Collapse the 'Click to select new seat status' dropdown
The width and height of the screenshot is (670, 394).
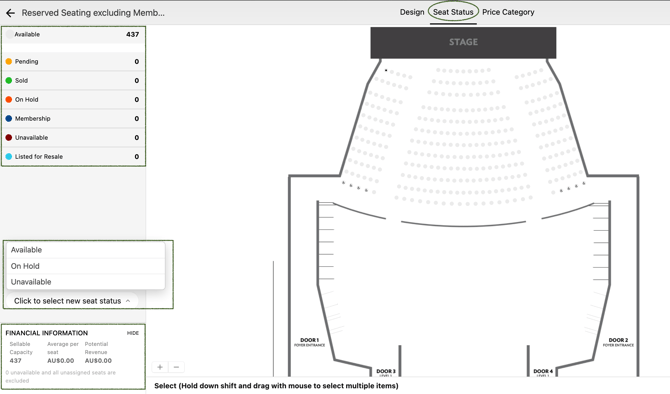pyautogui.click(x=72, y=301)
